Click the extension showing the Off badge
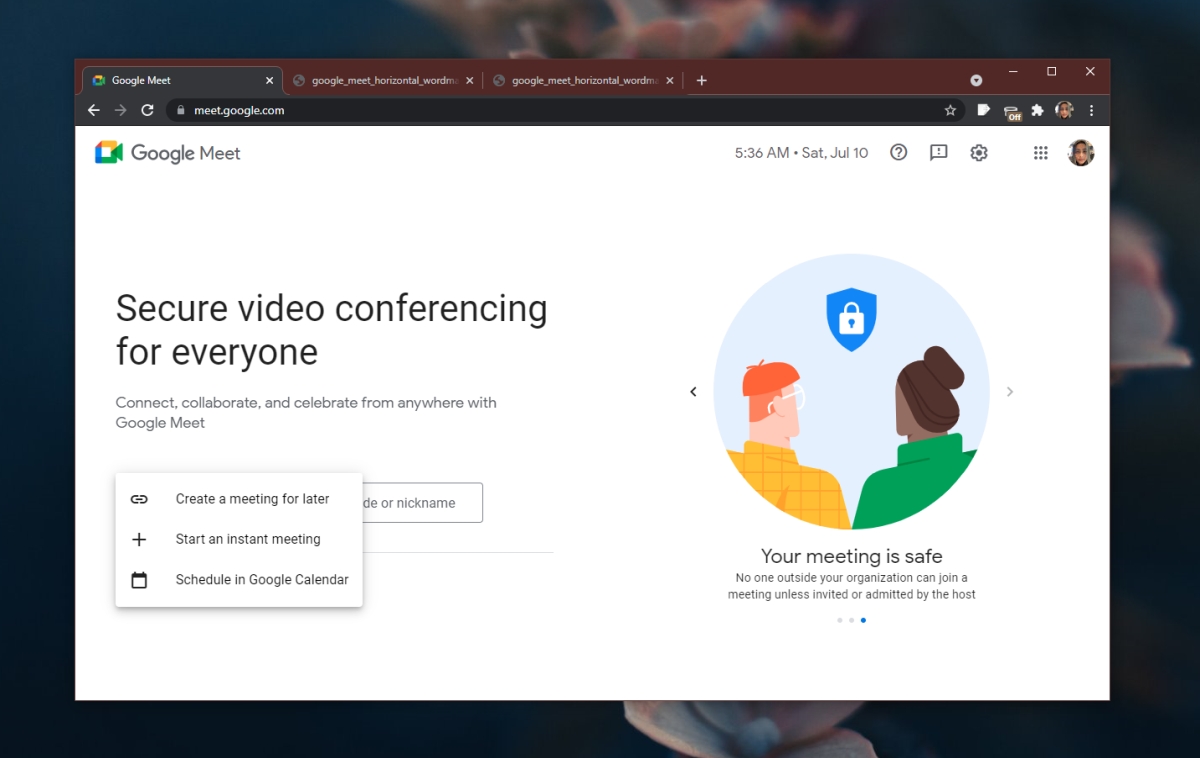Viewport: 1200px width, 758px height. pyautogui.click(x=1011, y=110)
